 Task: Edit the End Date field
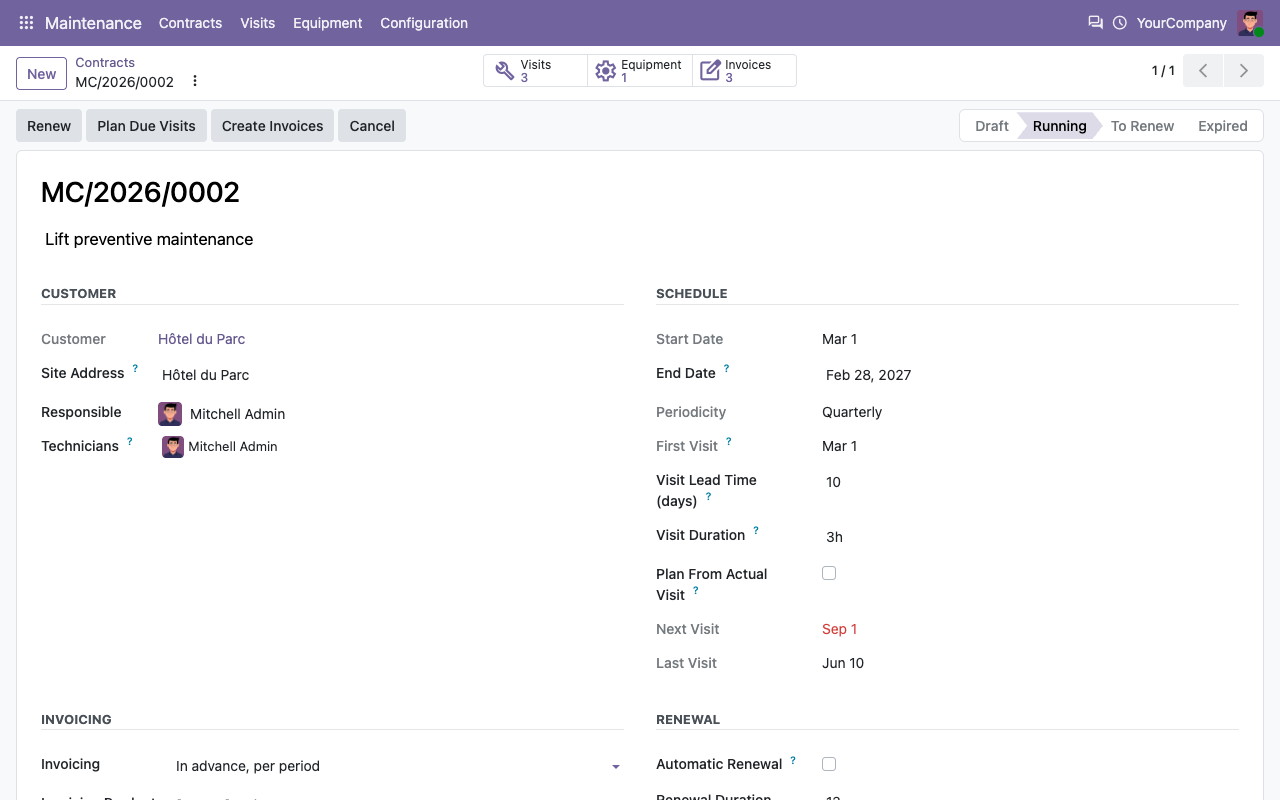point(1030,375)
